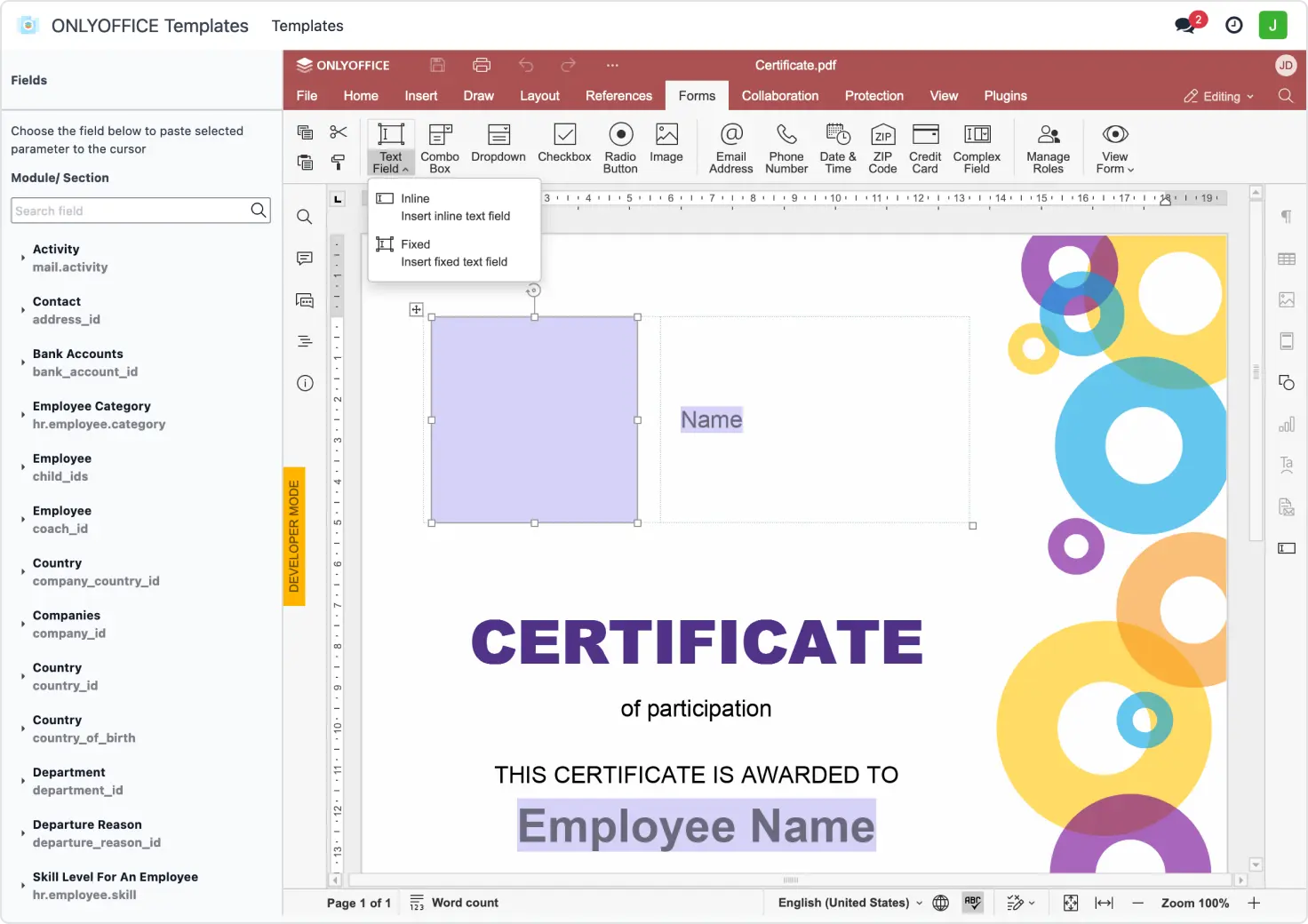The image size is (1308, 924).
Task: Open paragraph settings in right sidebar
Action: click(1286, 217)
